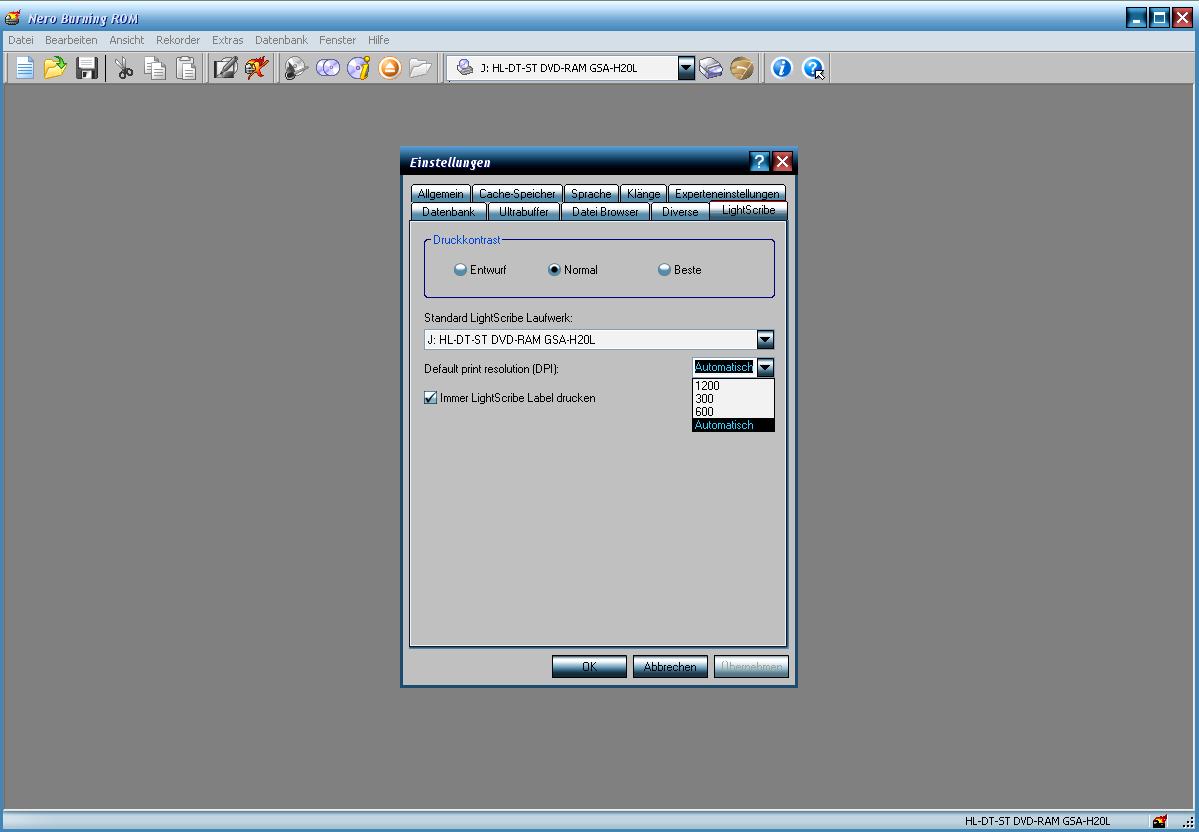Viewport: 1199px width, 832px height.
Task: Open the Datei menu
Action: coord(21,40)
